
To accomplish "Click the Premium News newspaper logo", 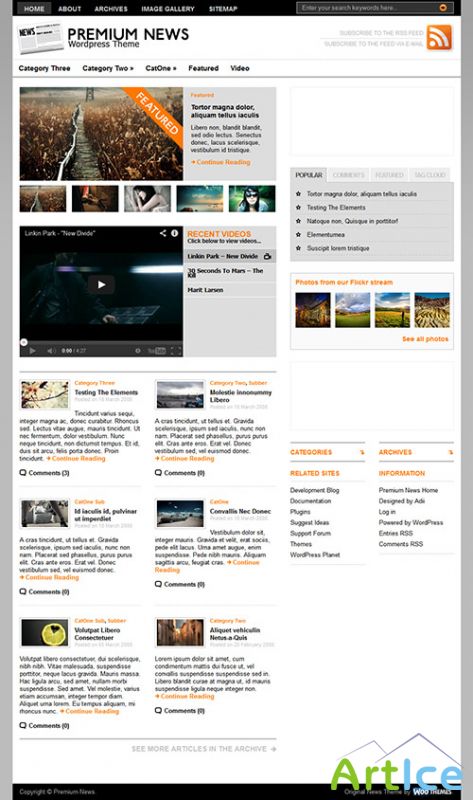I will tap(39, 38).
